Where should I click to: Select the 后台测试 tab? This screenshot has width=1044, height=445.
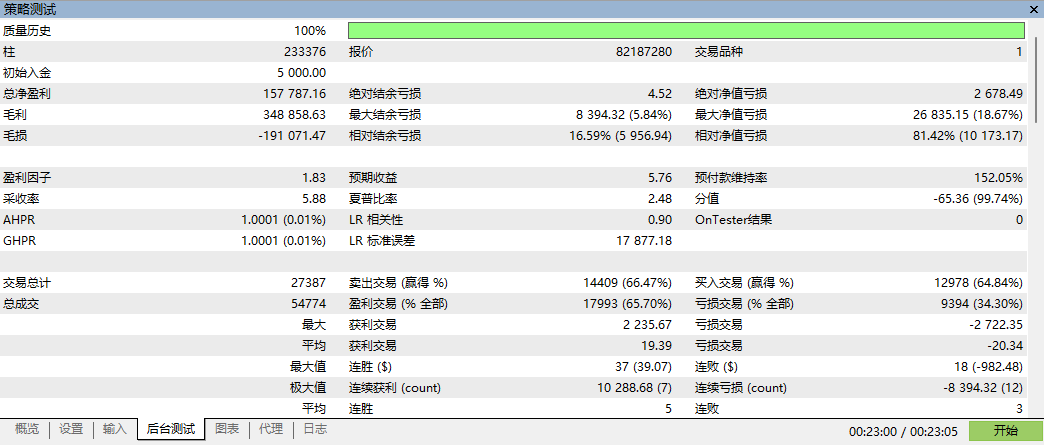(171, 430)
